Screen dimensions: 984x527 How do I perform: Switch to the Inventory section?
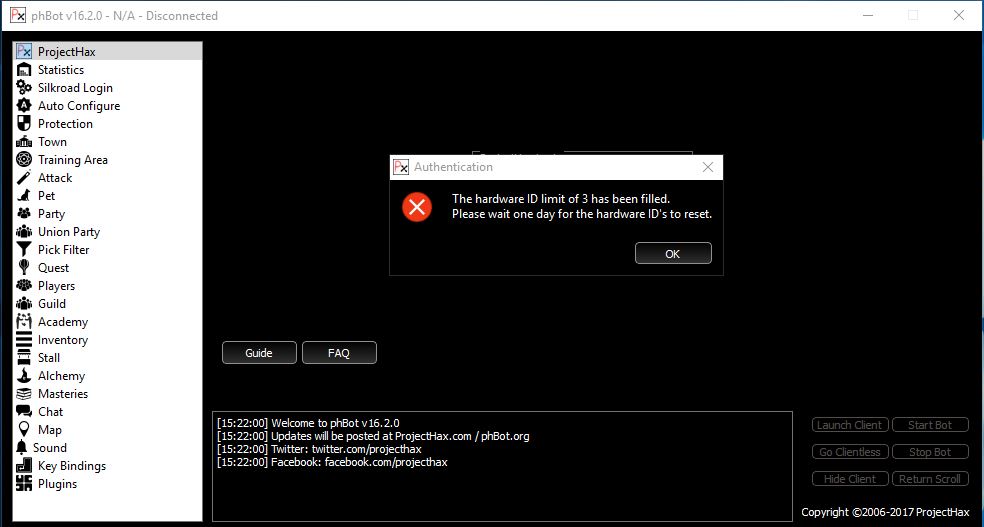coord(62,340)
